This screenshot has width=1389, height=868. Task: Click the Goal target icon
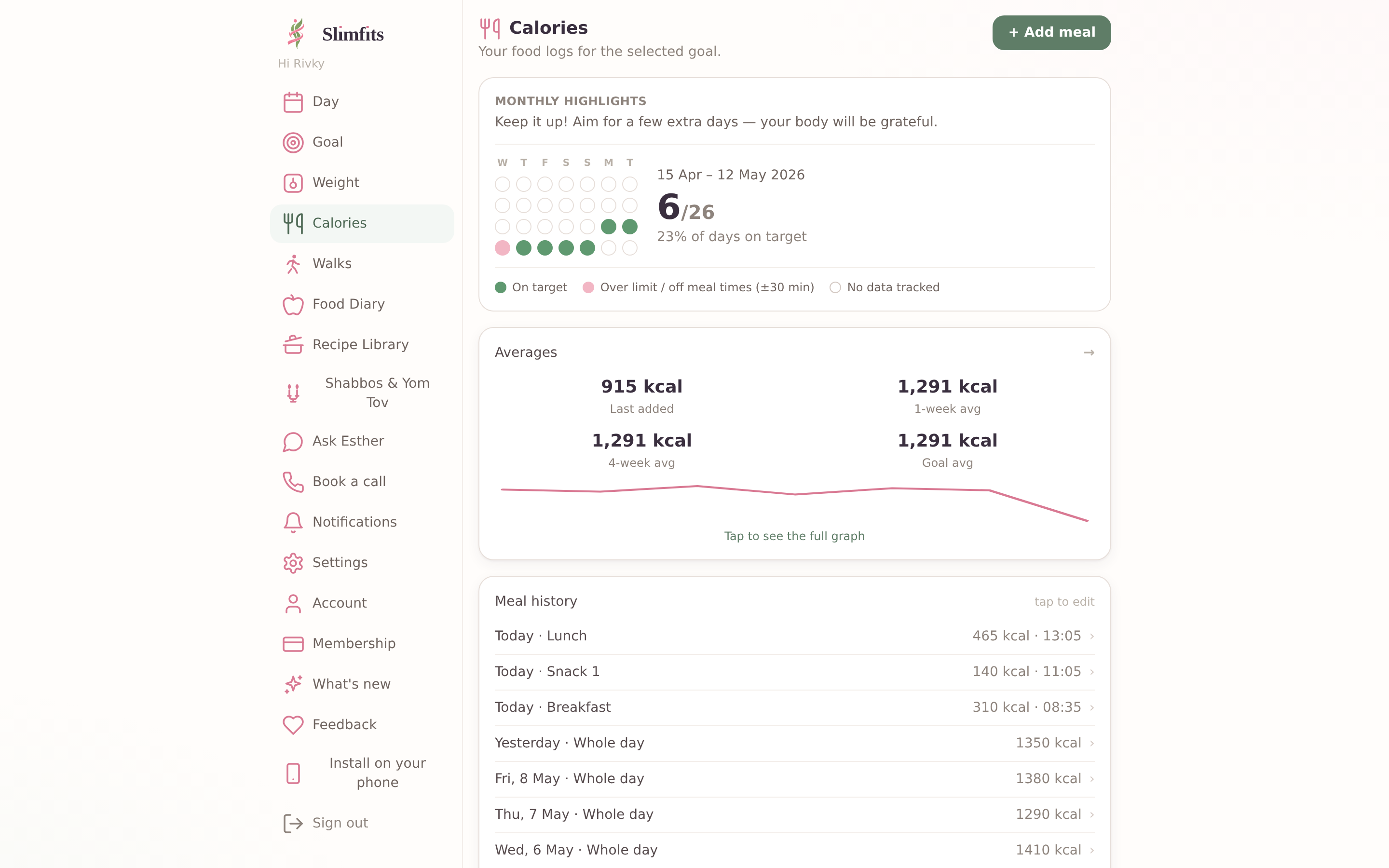coord(293,142)
